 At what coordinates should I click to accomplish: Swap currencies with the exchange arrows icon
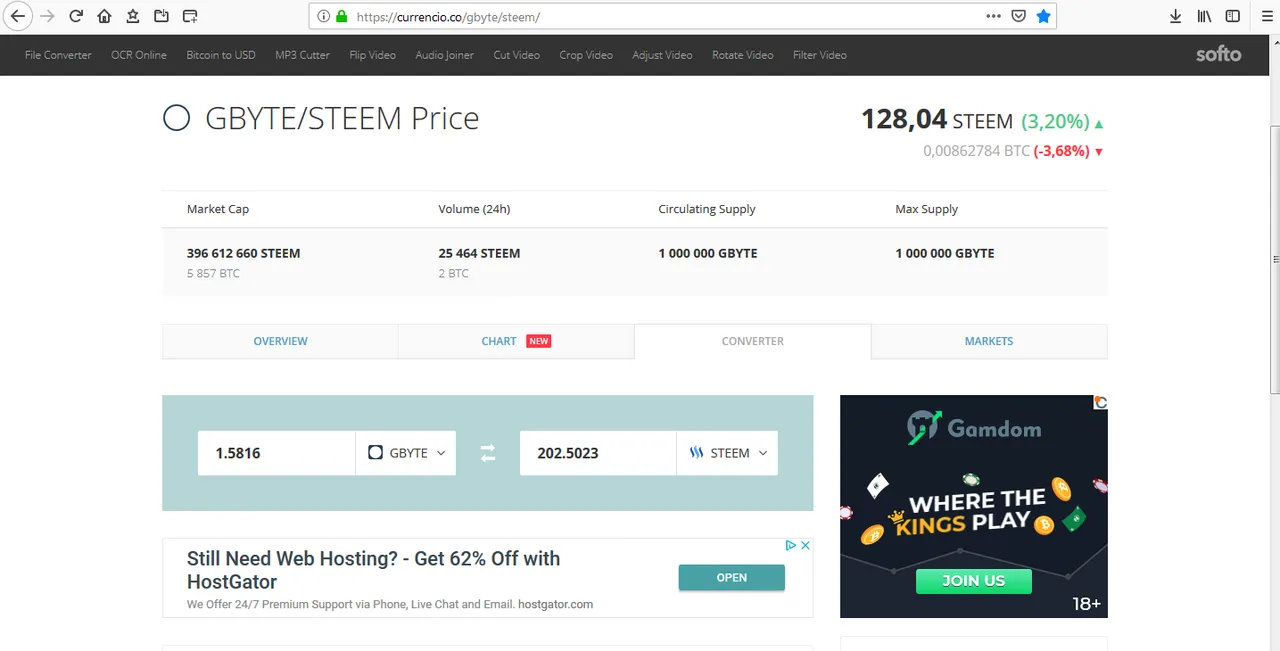pyautogui.click(x=488, y=453)
